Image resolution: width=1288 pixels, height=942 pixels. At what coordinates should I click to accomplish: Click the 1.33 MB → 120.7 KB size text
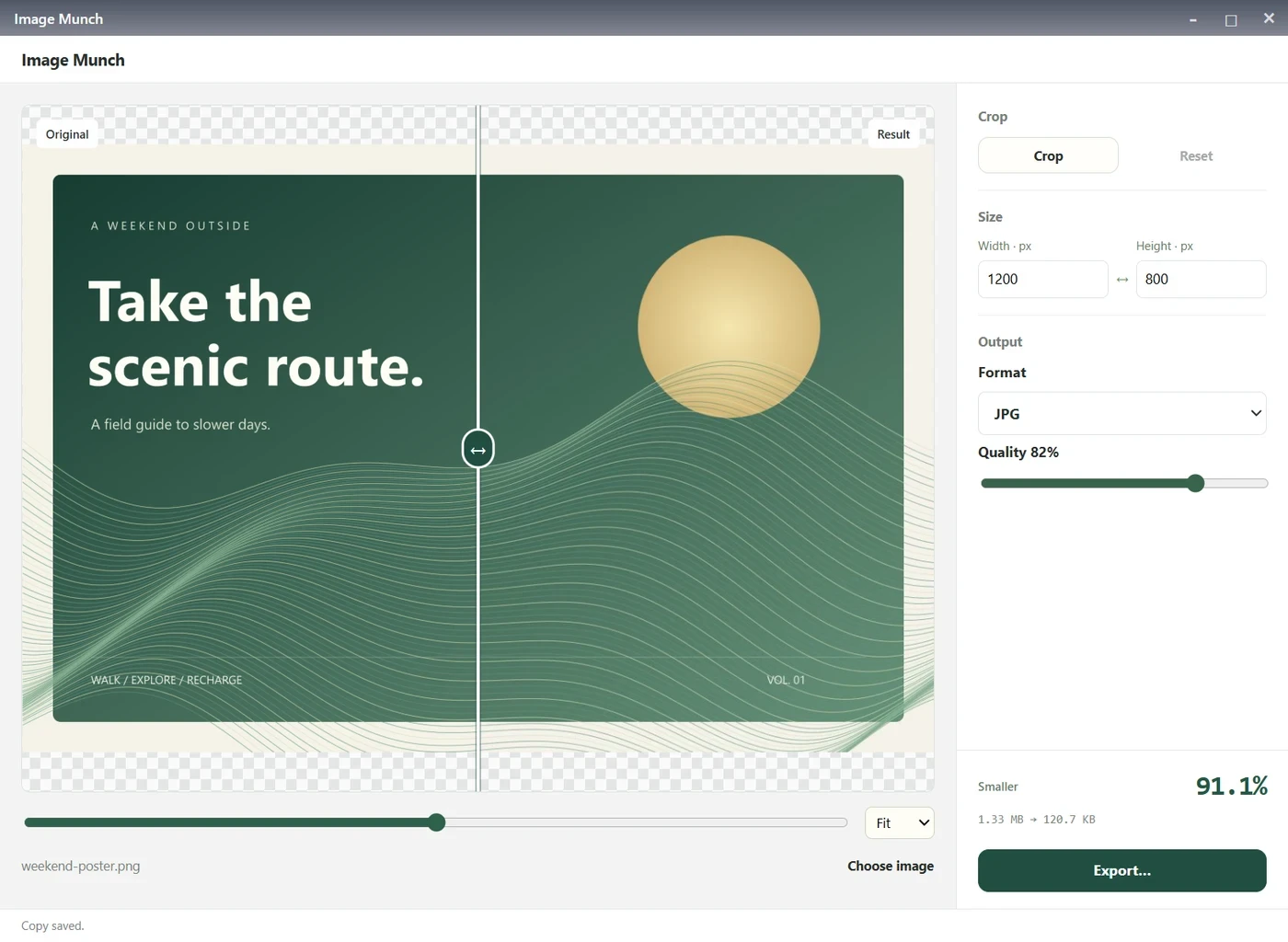click(x=1037, y=819)
